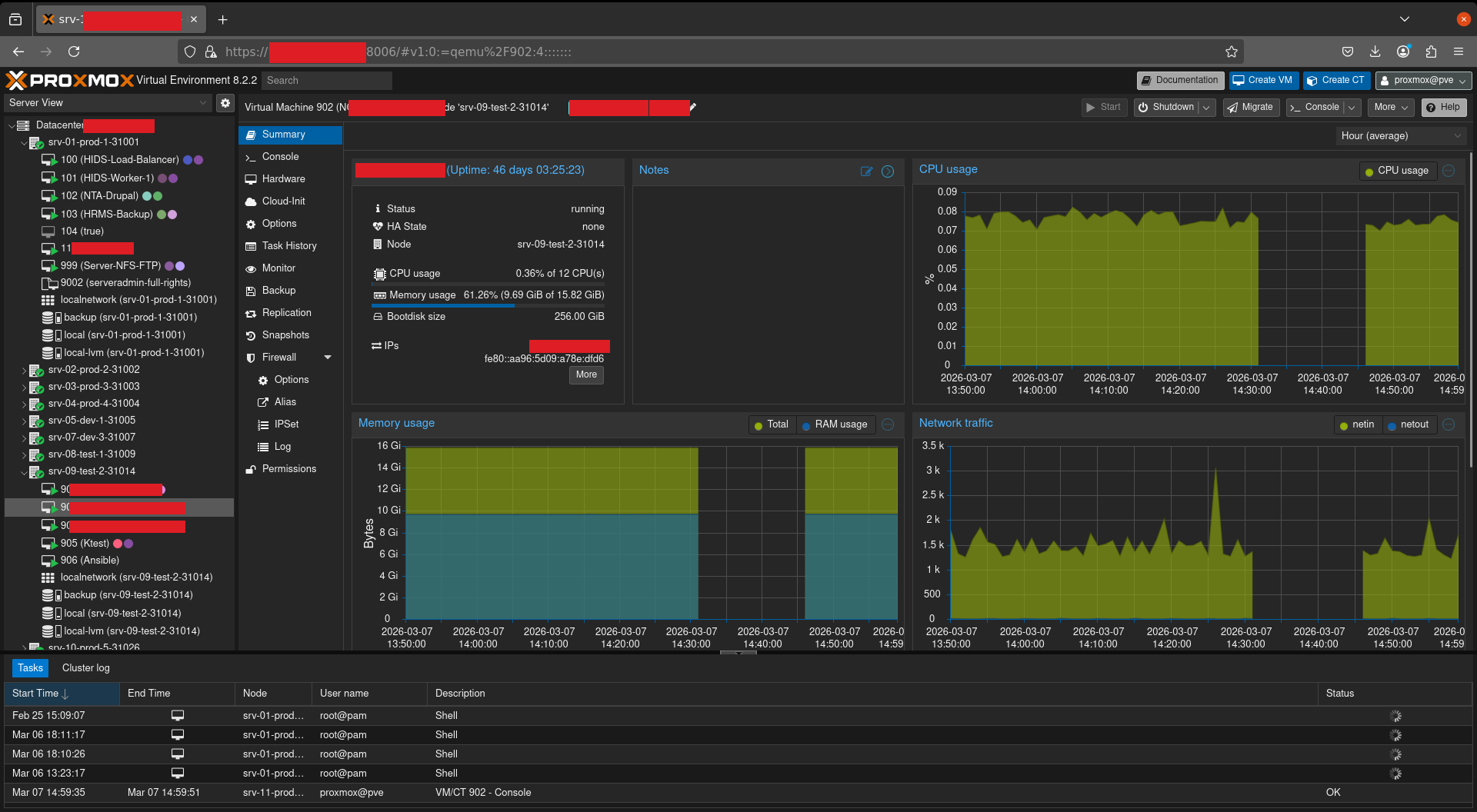Viewport: 1477px width, 812px height.
Task: Open the browser extensions icon
Action: point(1431,52)
